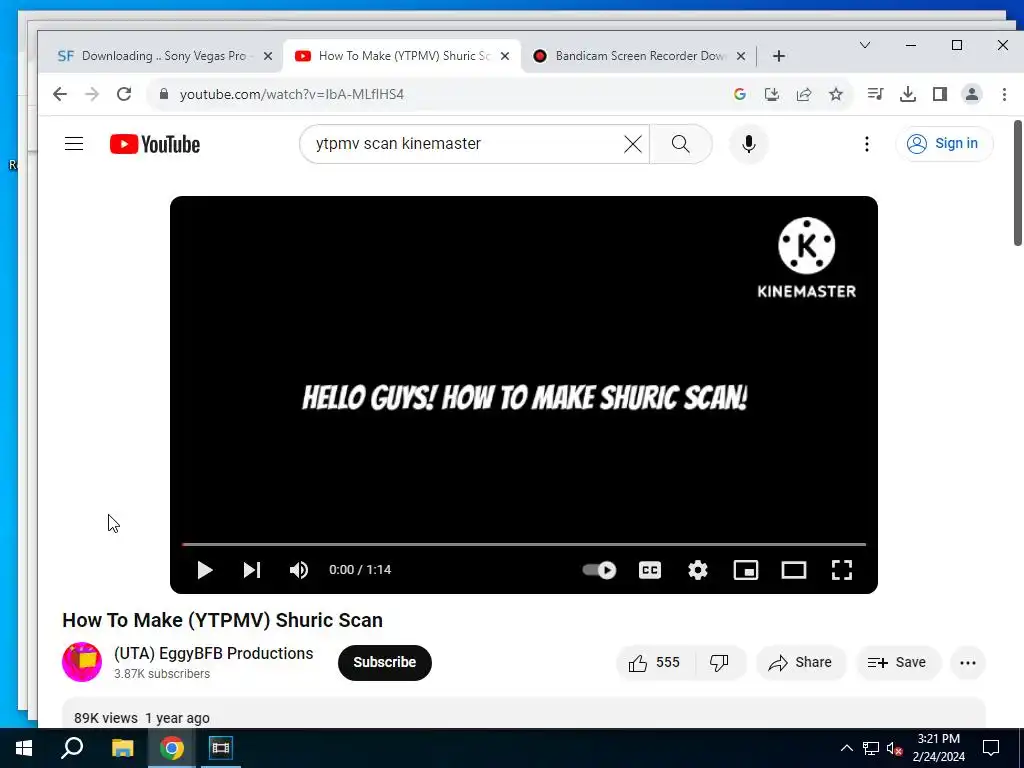The width and height of the screenshot is (1024, 768).
Task: Clear the search query with X
Action: click(632, 144)
